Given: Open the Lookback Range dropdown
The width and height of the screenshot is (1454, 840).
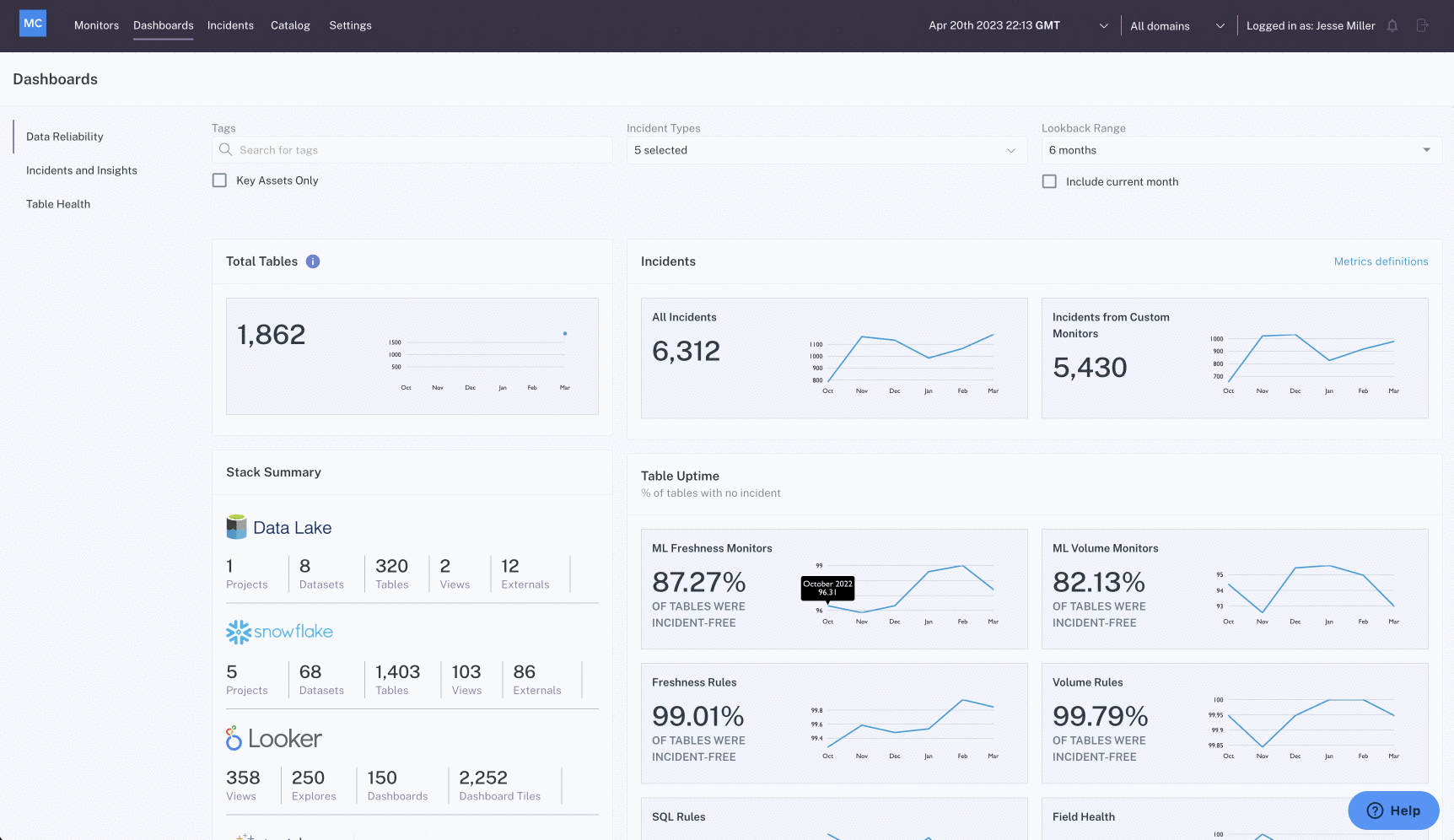Looking at the screenshot, I should (x=1241, y=150).
